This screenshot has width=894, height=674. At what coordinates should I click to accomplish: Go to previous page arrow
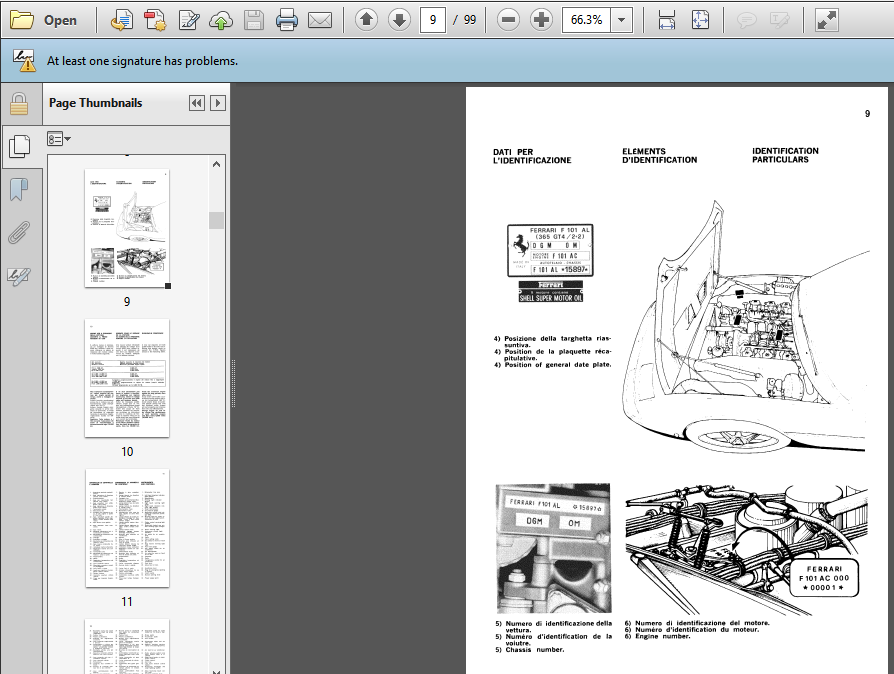click(367, 20)
